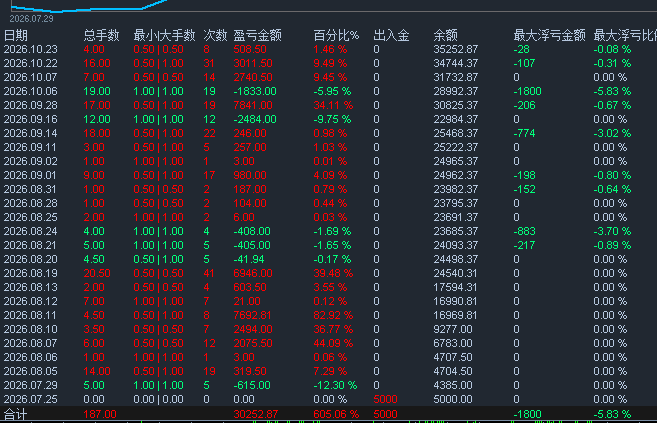Screen dimensions: 657x423
Task: Click profit value 2740.50
Action: [x=253, y=77]
